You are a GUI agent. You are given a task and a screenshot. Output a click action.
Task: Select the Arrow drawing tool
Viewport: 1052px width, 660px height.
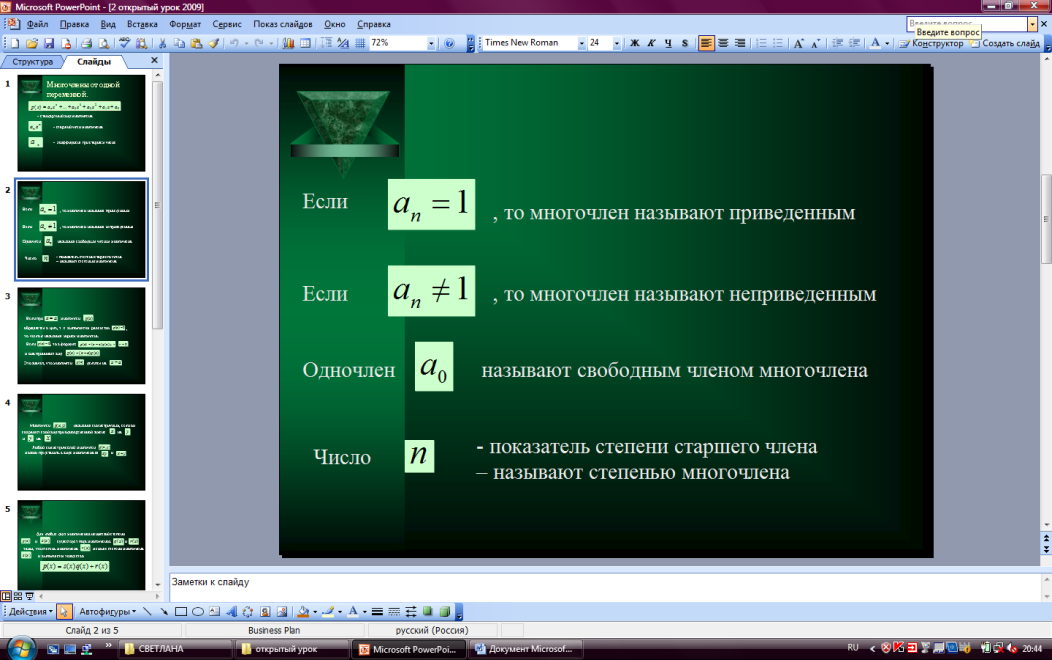coord(164,612)
